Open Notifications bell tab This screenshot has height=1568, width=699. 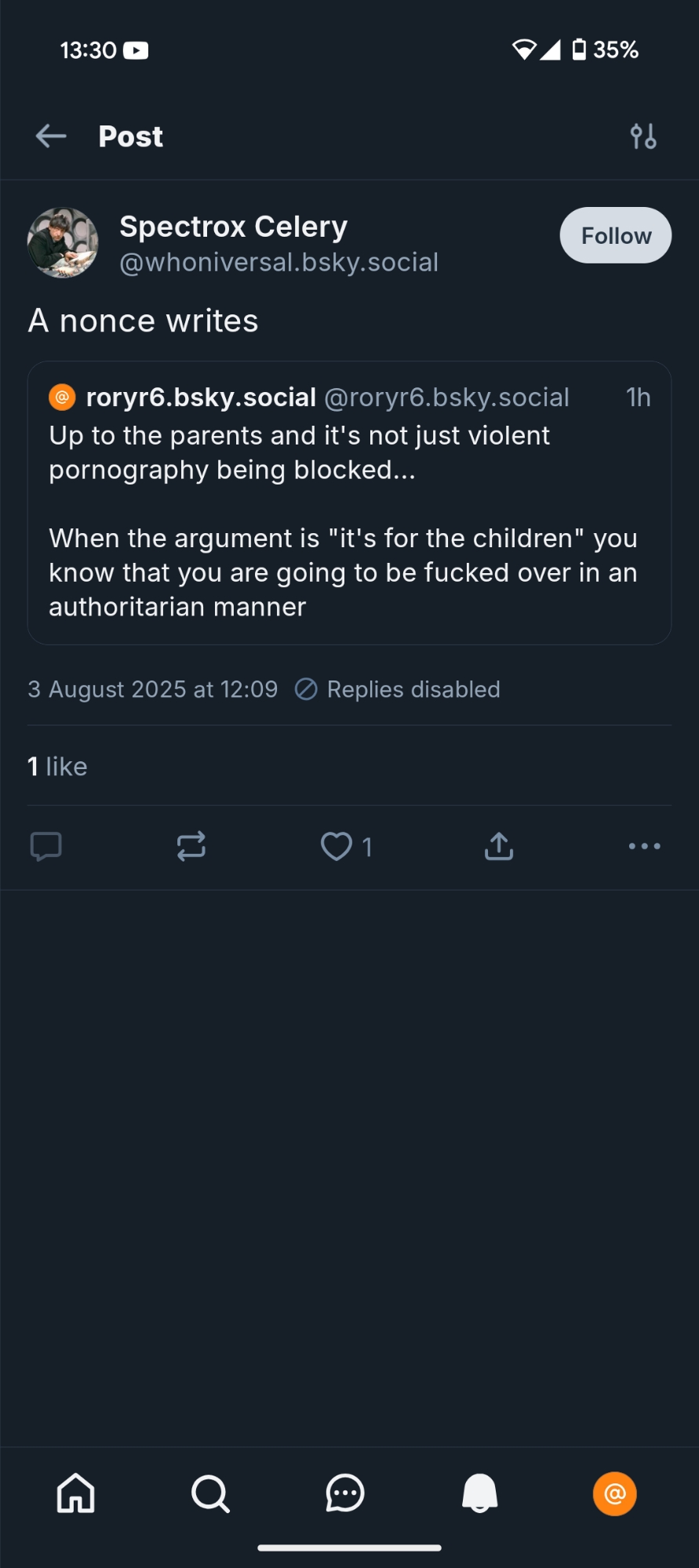[x=479, y=1494]
